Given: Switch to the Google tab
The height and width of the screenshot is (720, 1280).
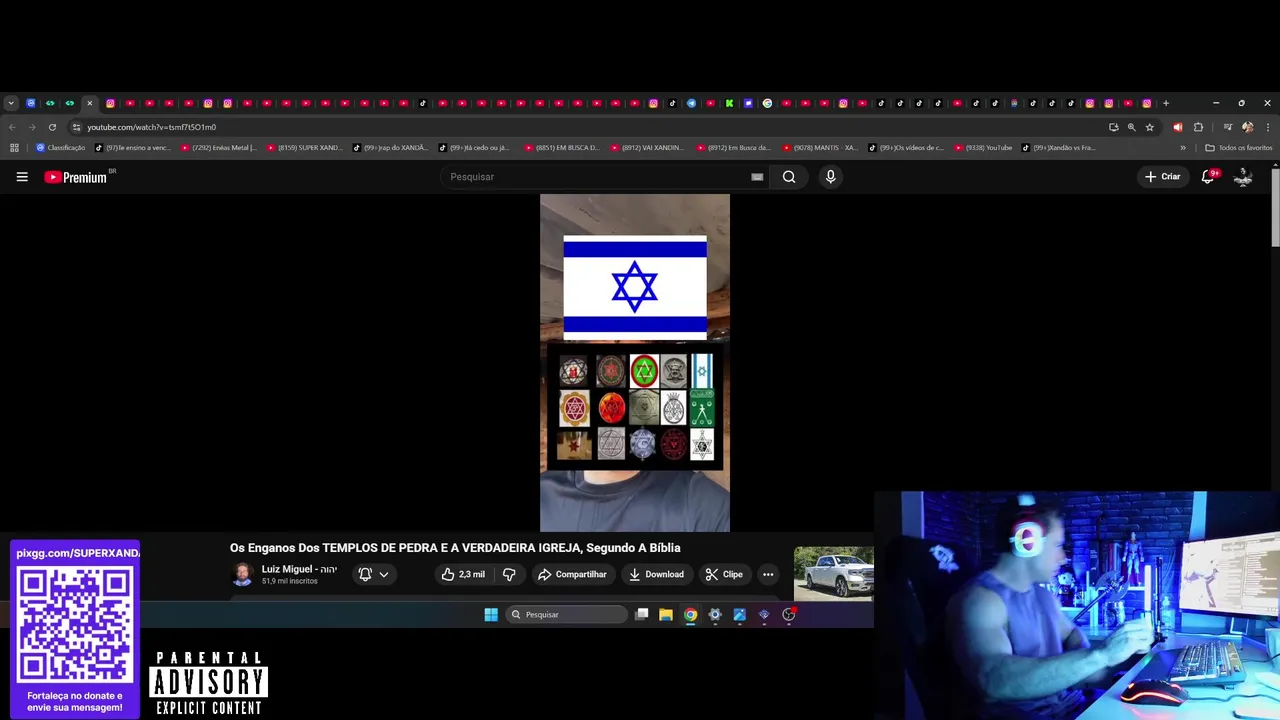Looking at the screenshot, I should 767,103.
